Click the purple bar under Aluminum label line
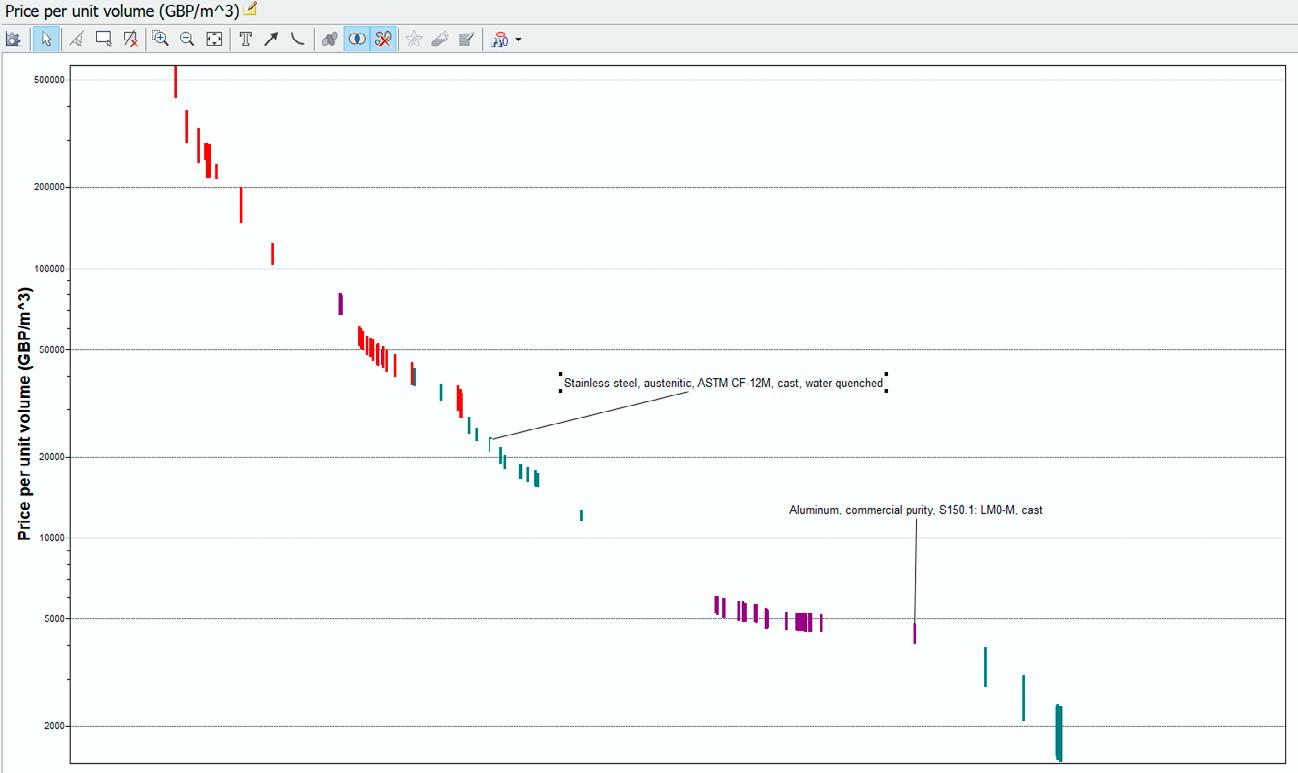 pos(914,633)
